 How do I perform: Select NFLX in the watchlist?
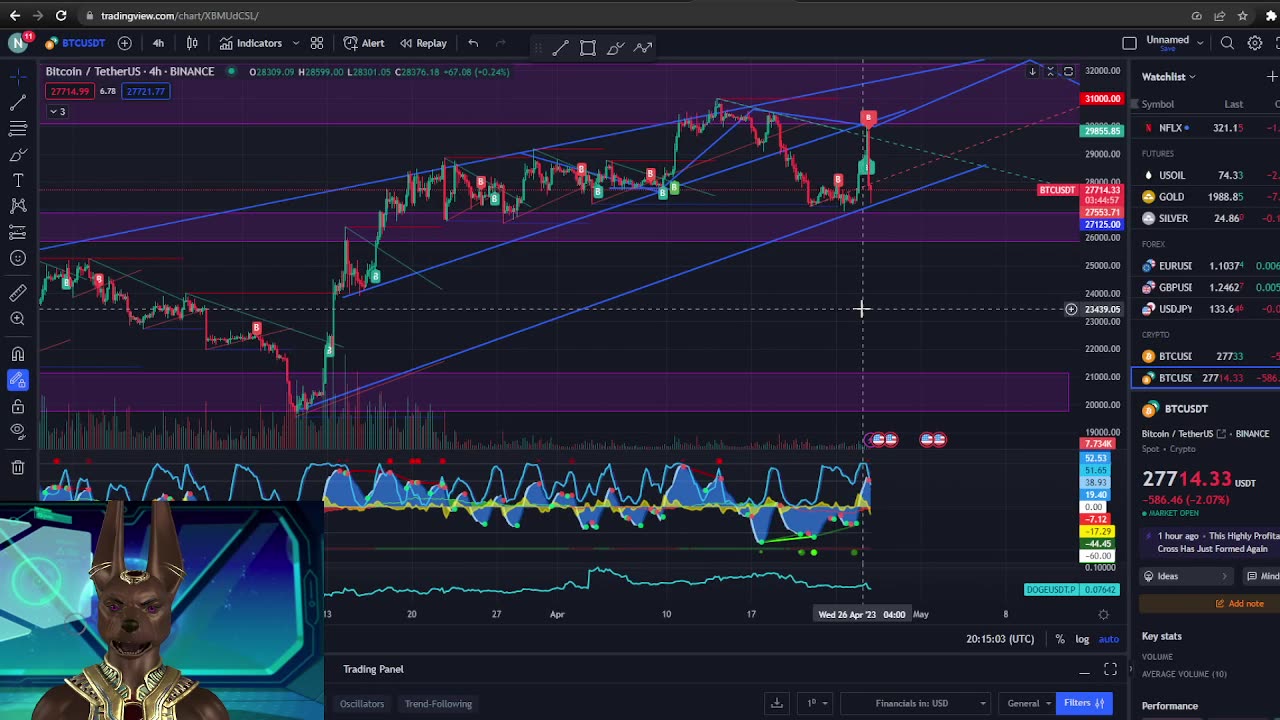[1205, 128]
